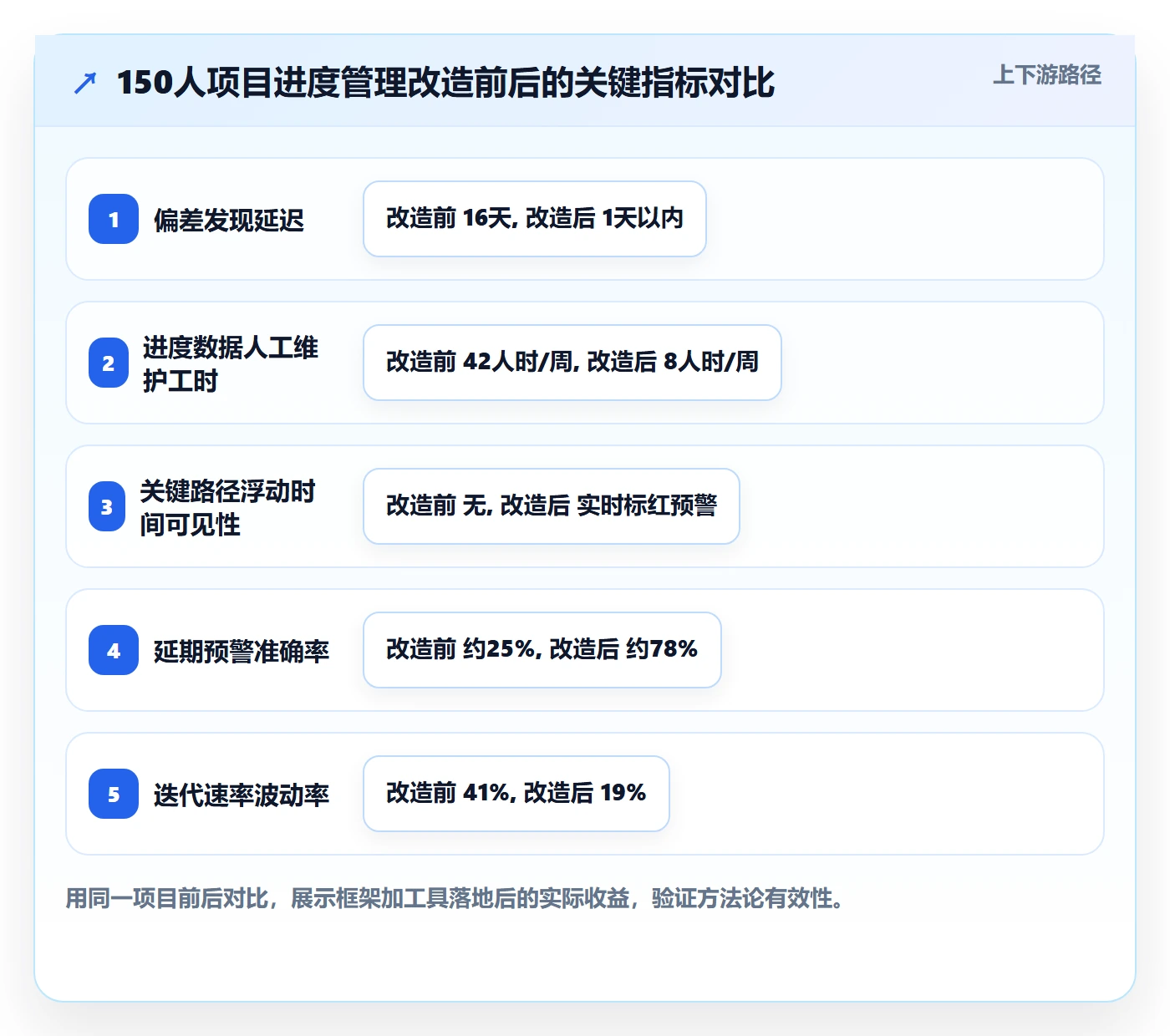Click the footer note starting with 用同一项目前后对比
This screenshot has height=1036, width=1170.
pyautogui.click(x=455, y=898)
